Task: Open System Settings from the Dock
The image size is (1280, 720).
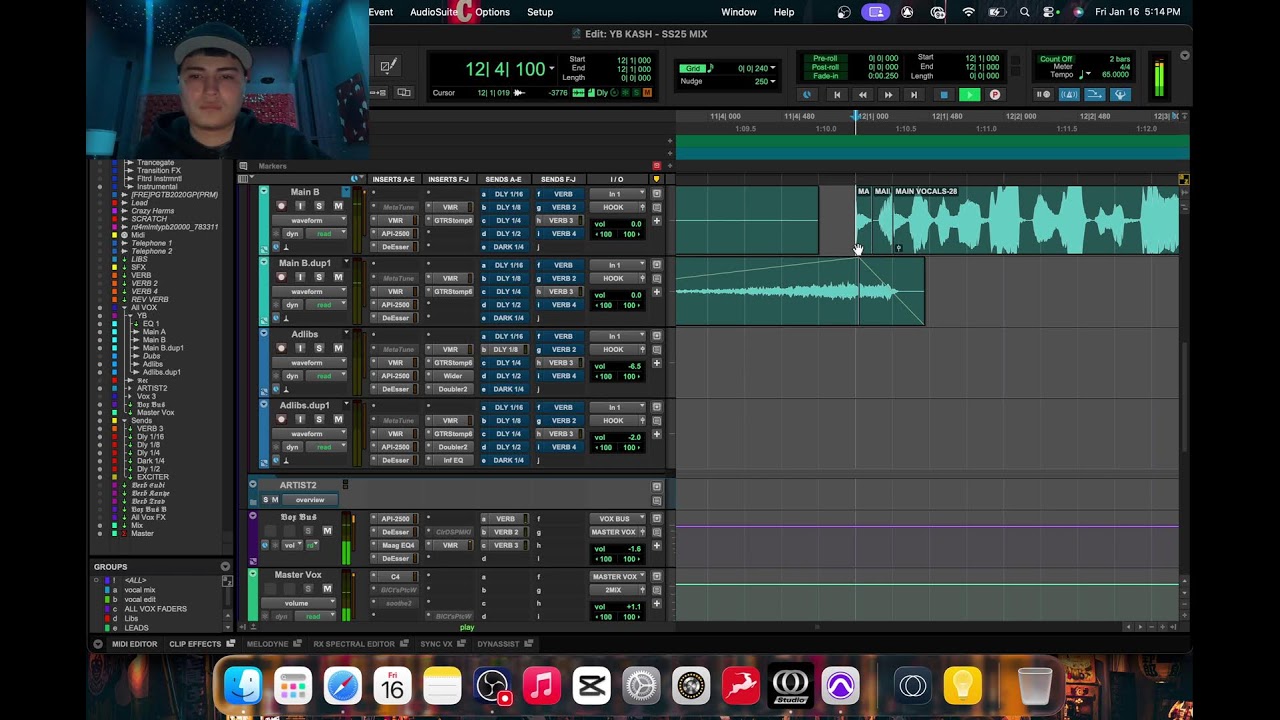Action: (641, 686)
